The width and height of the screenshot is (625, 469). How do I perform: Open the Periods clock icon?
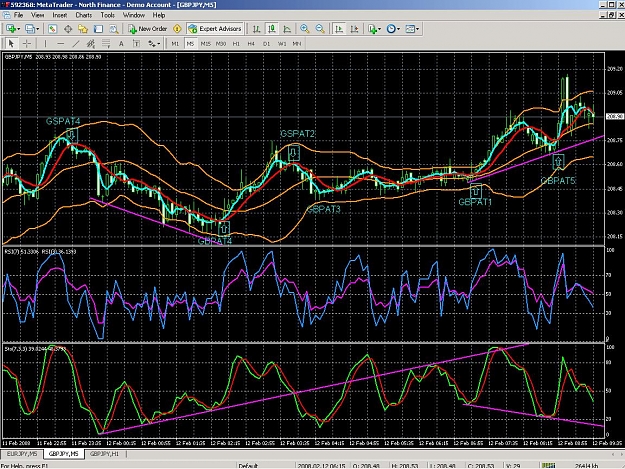pyautogui.click(x=391, y=29)
